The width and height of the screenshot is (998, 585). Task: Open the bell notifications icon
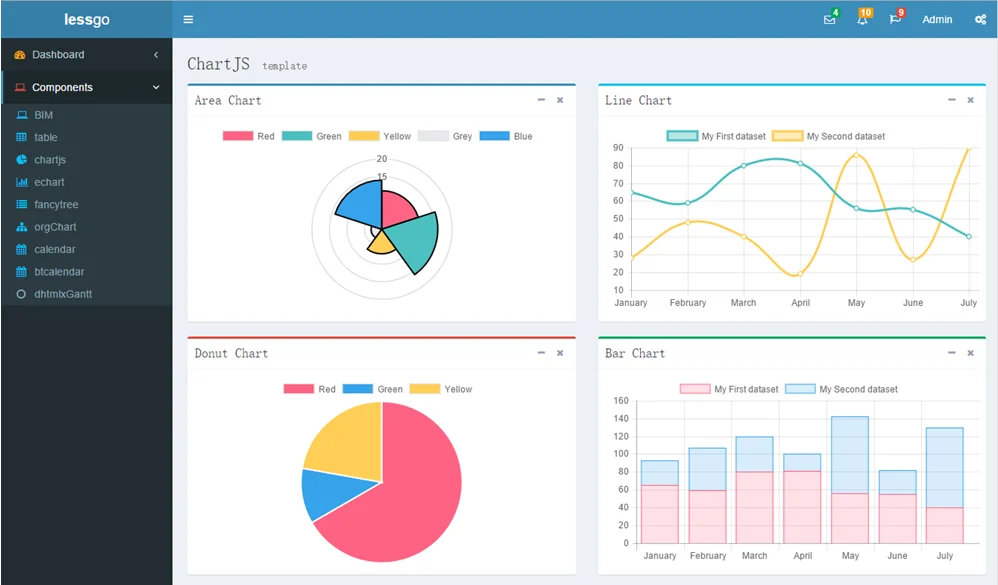pyautogui.click(x=862, y=19)
